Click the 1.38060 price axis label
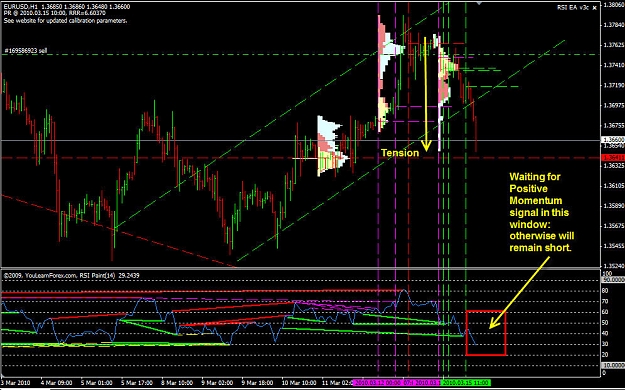This screenshot has width=625, height=390. [614, 5]
